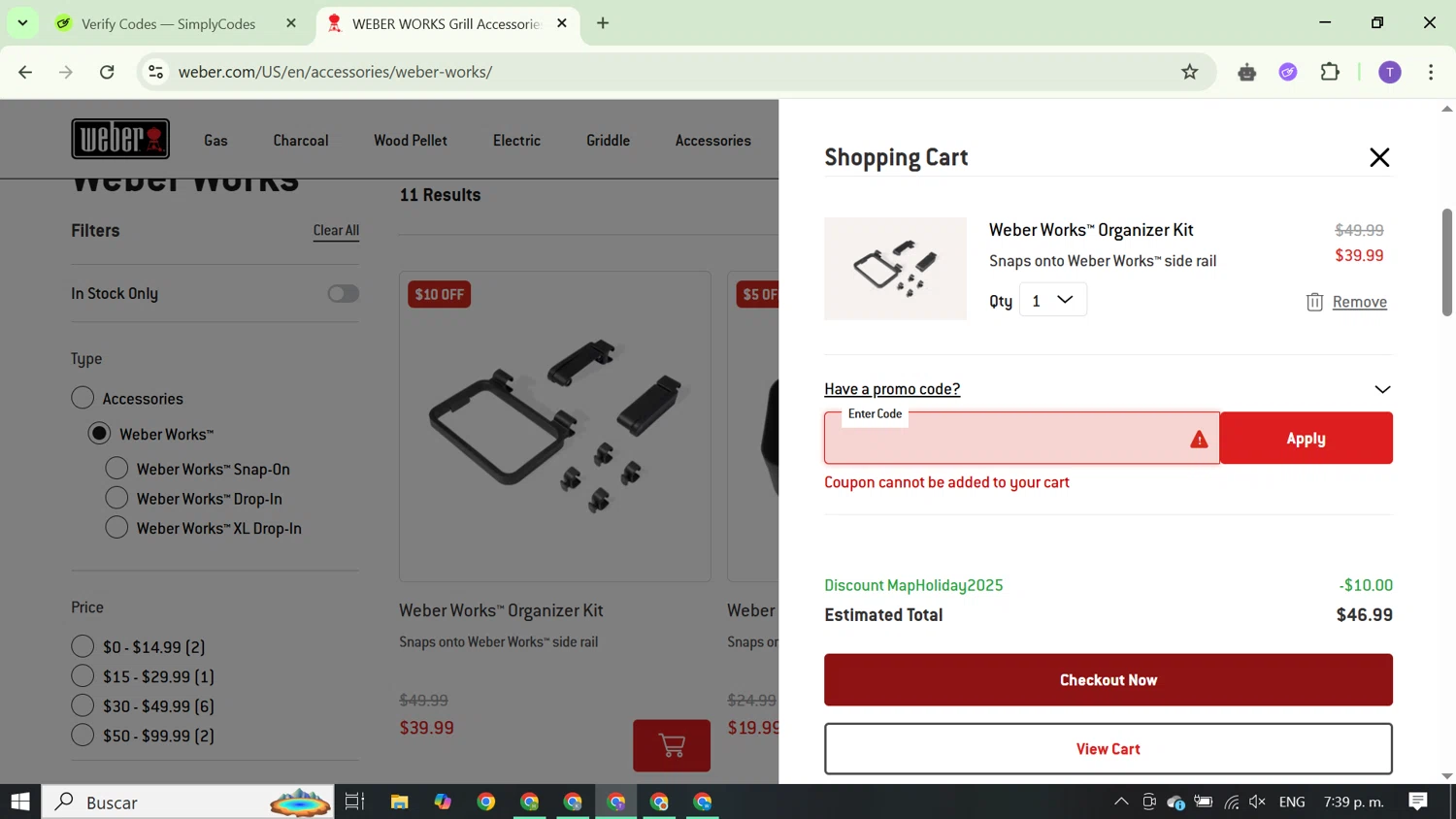Click the cart panel scrollbar
Screen dimensions: 1456x819
pyautogui.click(x=1446, y=262)
